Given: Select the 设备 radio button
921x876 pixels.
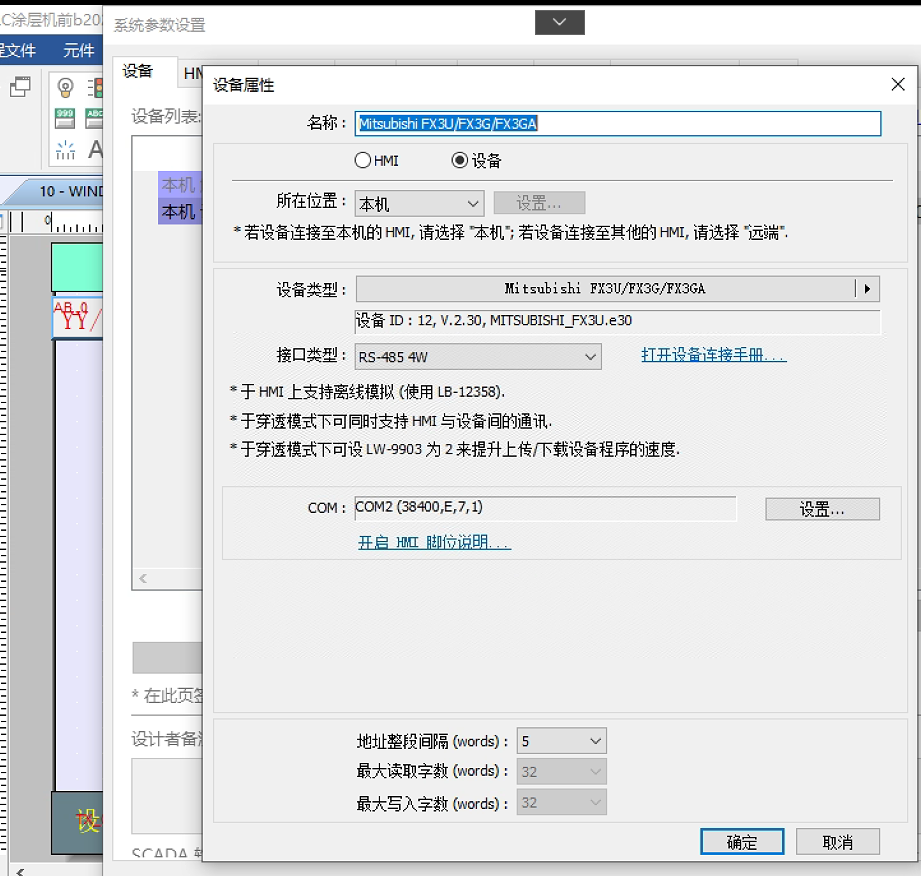Looking at the screenshot, I should pos(460,160).
